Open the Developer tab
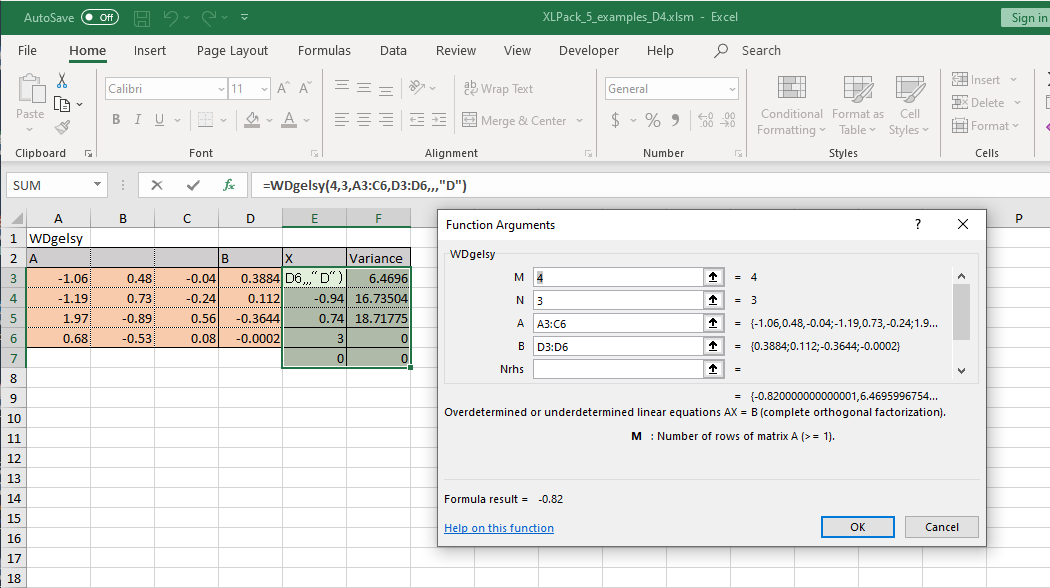Image resolution: width=1050 pixels, height=588 pixels. tap(589, 50)
